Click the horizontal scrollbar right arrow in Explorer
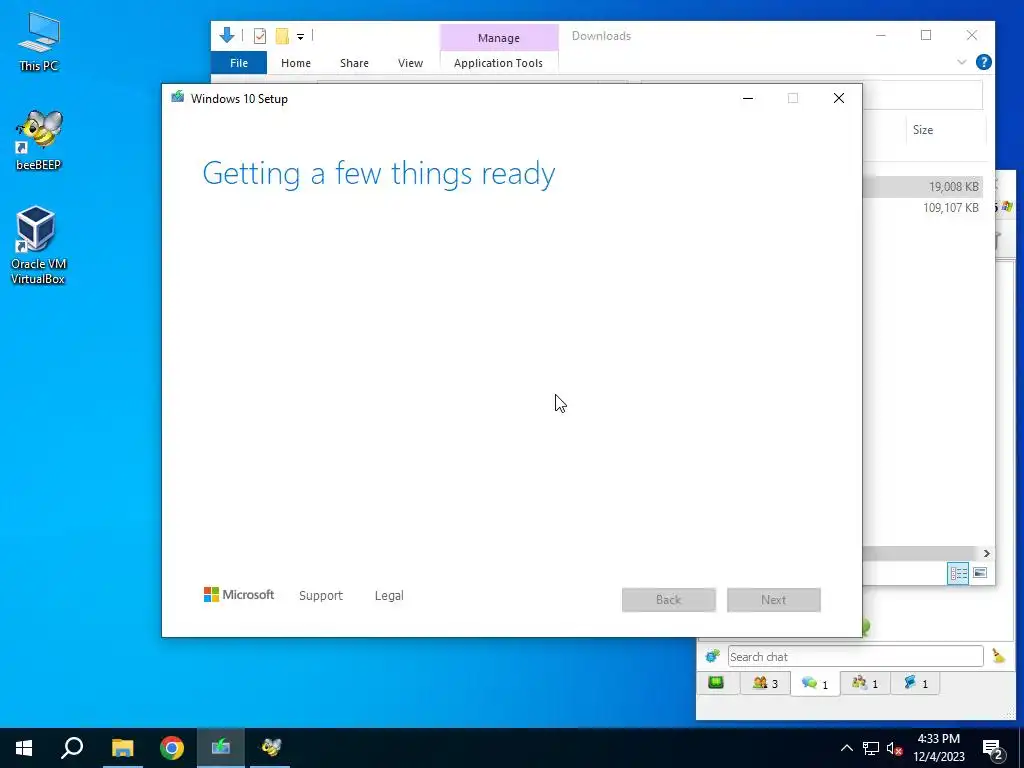 [x=986, y=553]
